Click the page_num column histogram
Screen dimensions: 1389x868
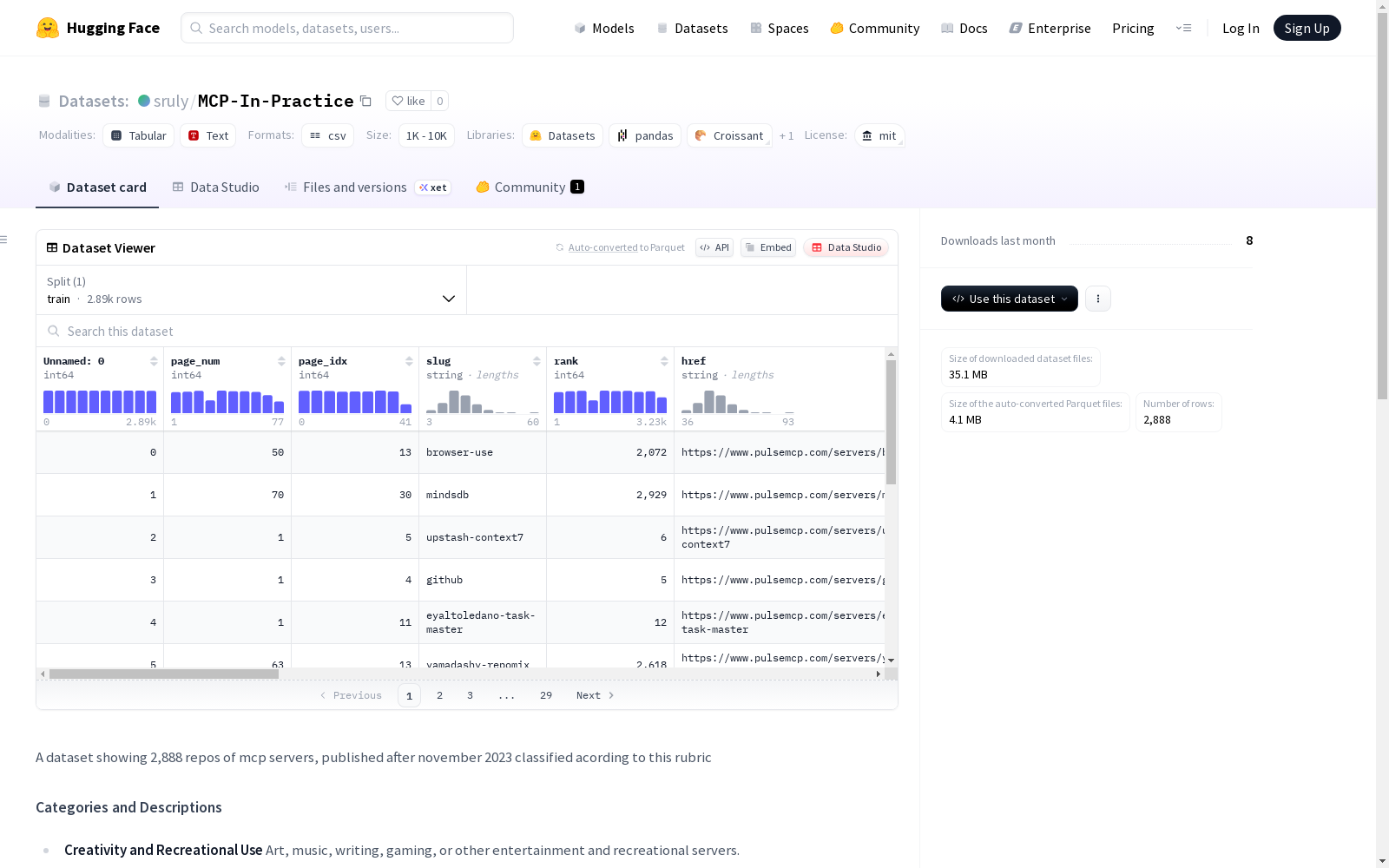pyautogui.click(x=227, y=401)
